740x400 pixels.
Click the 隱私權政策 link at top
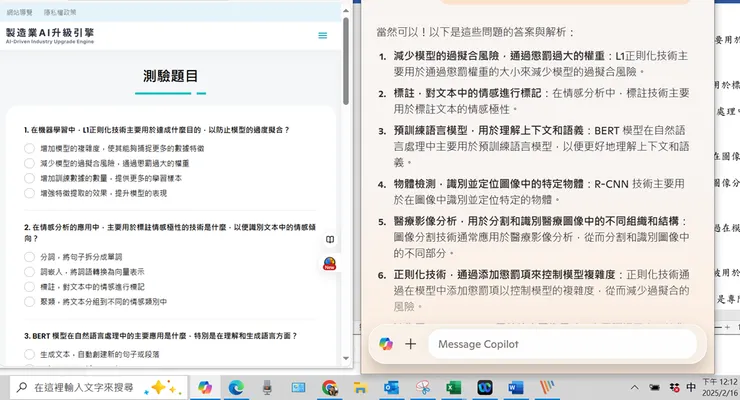(60, 12)
